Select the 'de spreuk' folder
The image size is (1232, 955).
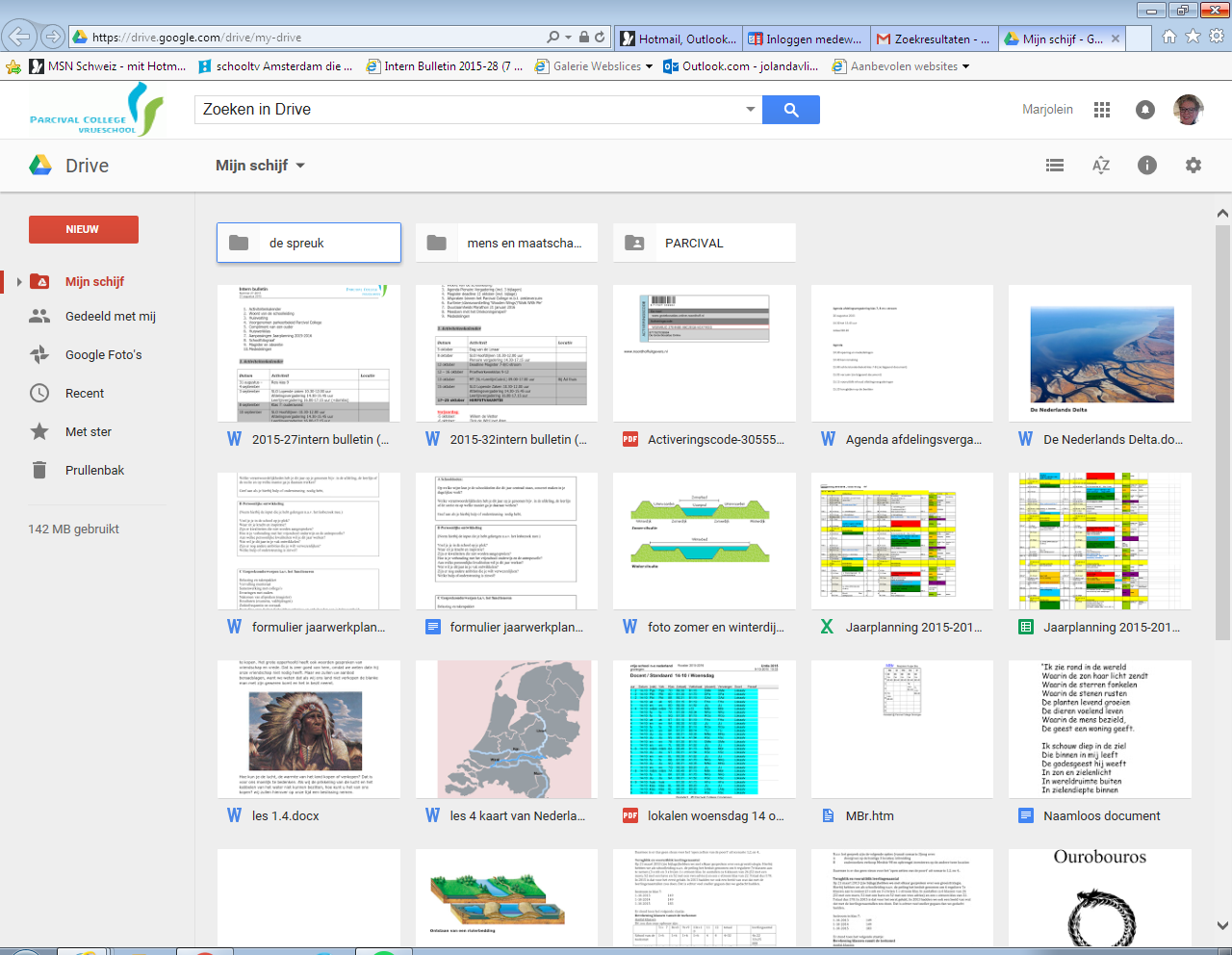click(x=309, y=244)
